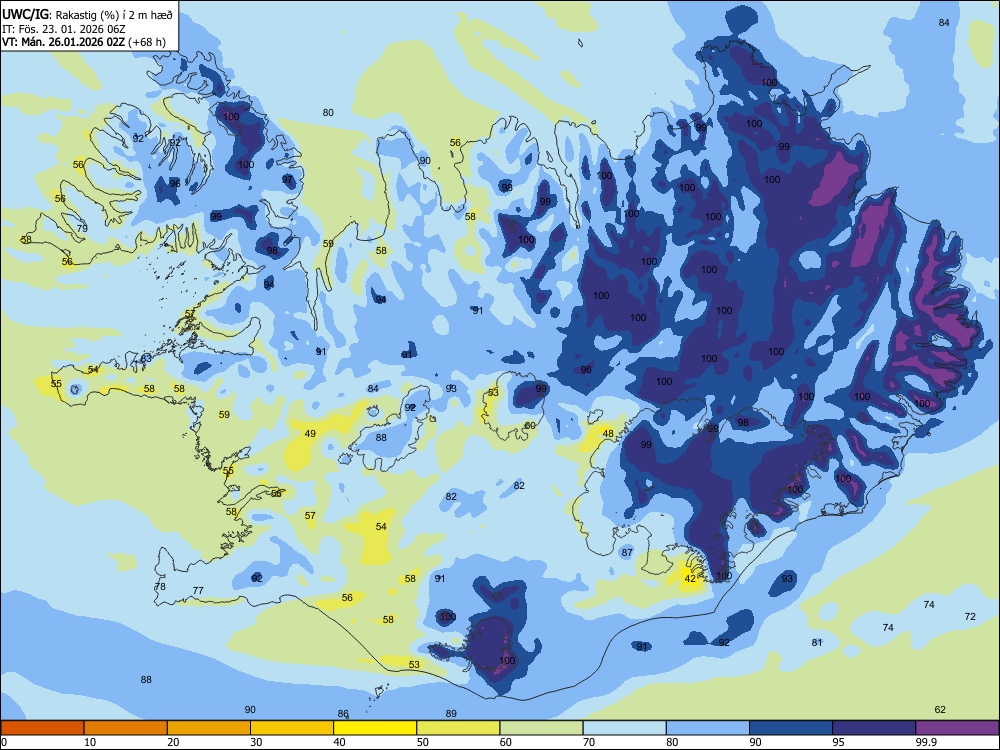Click the humidity value '87' on the map

tap(627, 552)
